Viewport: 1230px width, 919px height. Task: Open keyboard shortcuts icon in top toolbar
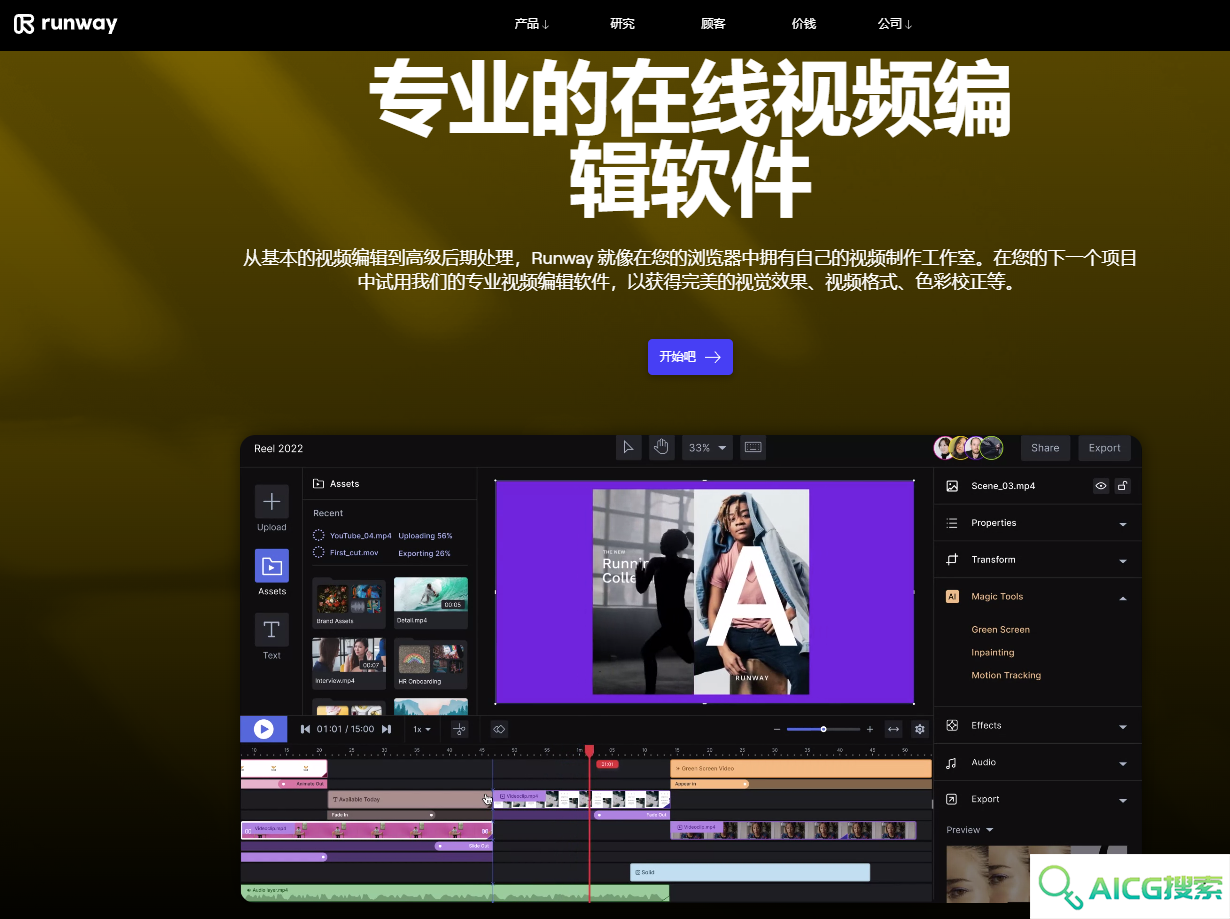(753, 448)
